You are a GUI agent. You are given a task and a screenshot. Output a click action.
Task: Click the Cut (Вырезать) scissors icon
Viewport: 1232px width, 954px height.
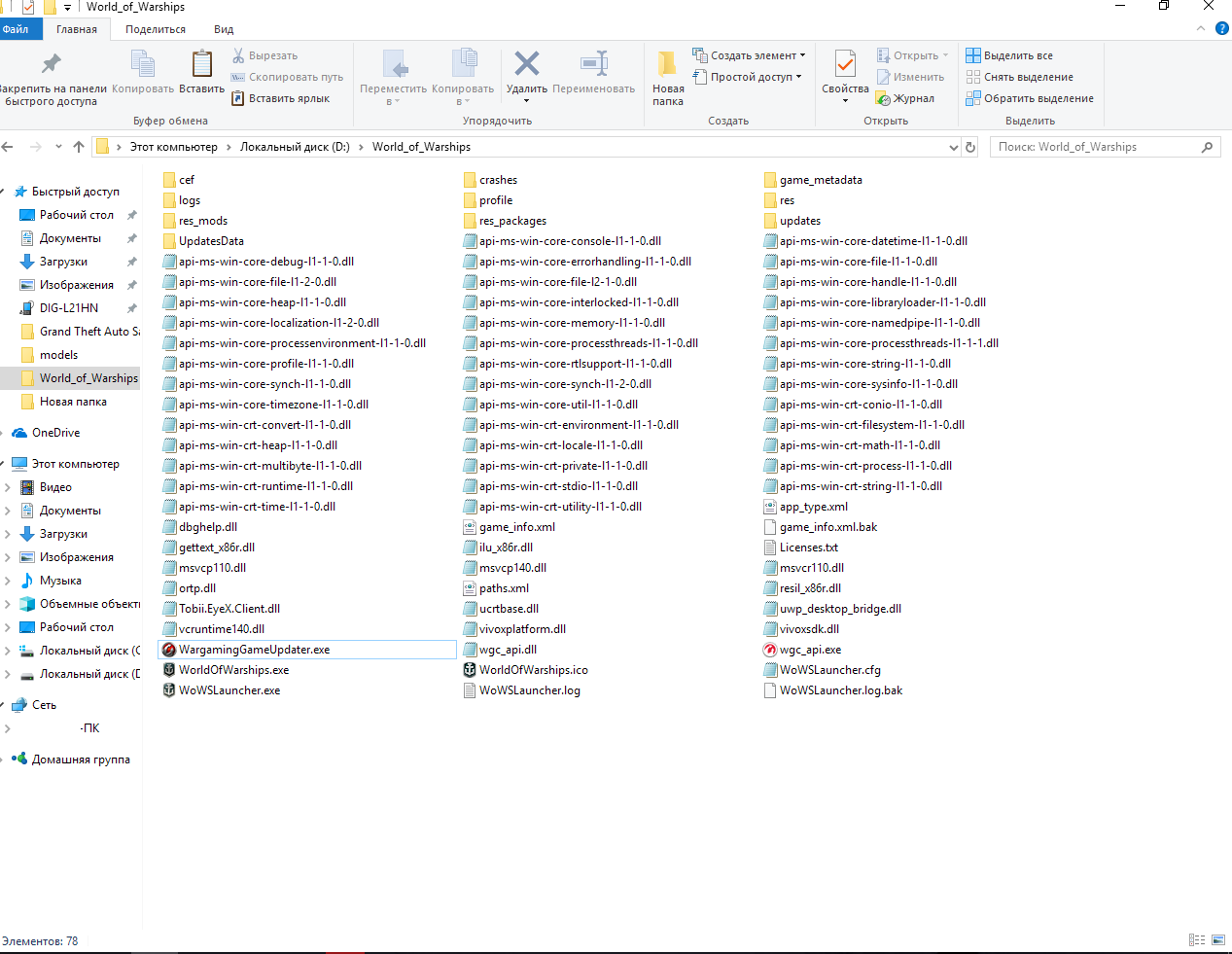click(x=238, y=55)
